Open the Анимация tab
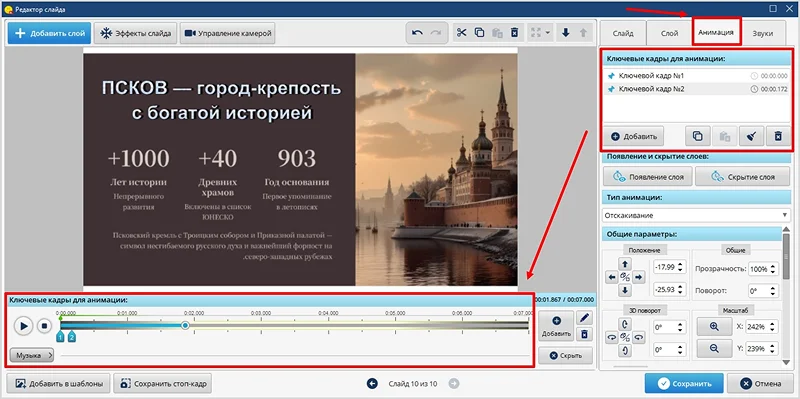The height and width of the screenshot is (399, 800). pos(716,32)
